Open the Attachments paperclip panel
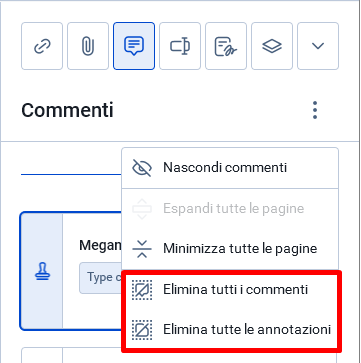Screen dimensions: 361x363 88,46
